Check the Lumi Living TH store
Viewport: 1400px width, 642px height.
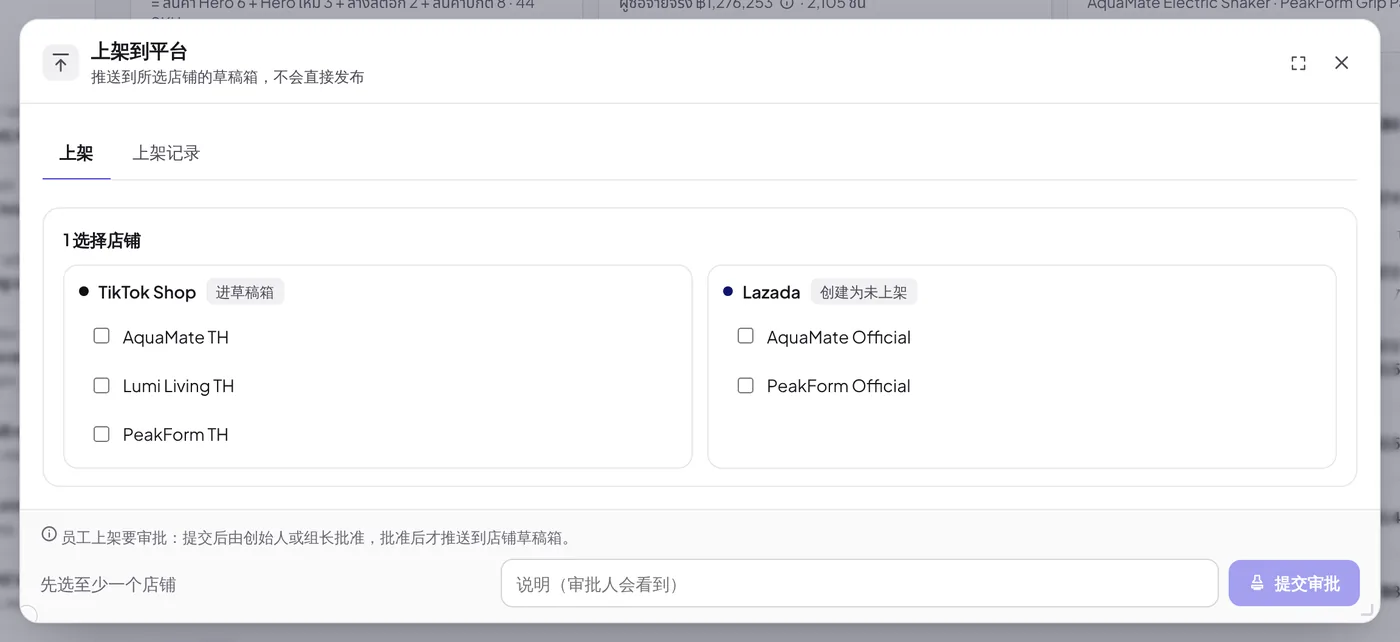coord(101,385)
